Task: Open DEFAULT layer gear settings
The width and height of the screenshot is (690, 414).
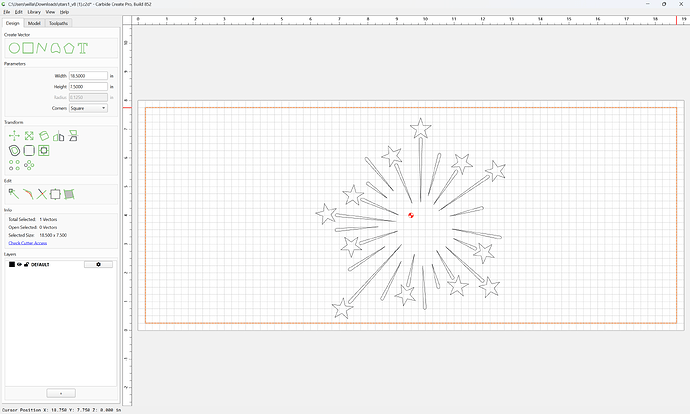Action: point(98,264)
